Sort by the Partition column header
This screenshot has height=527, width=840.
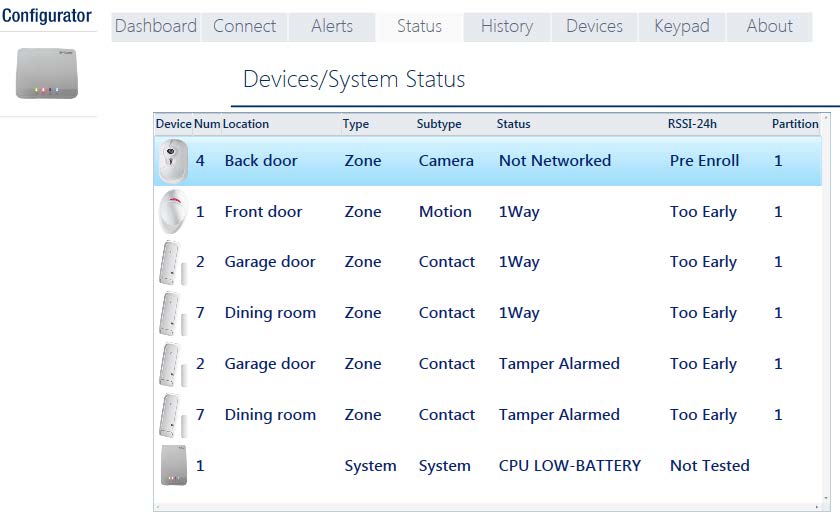coord(795,124)
